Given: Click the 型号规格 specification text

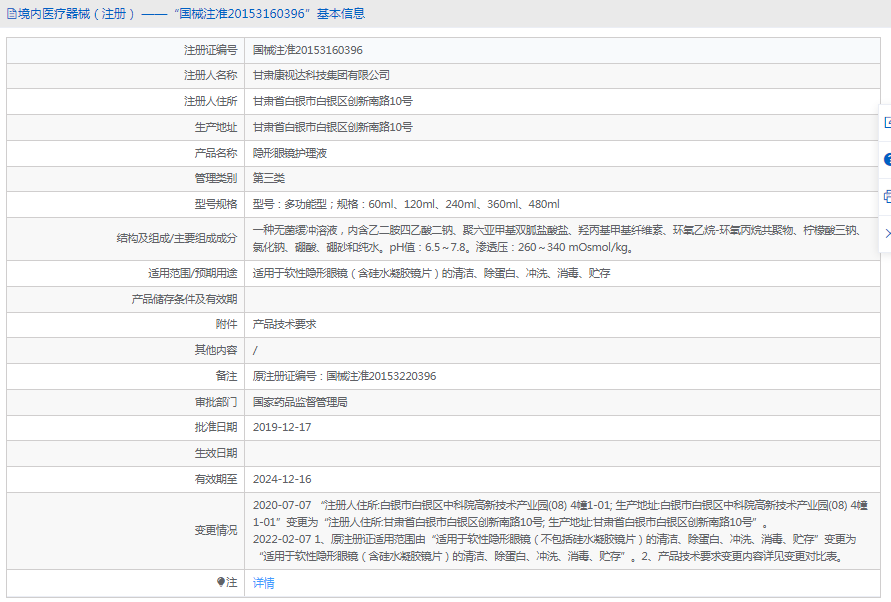Looking at the screenshot, I should [405, 204].
